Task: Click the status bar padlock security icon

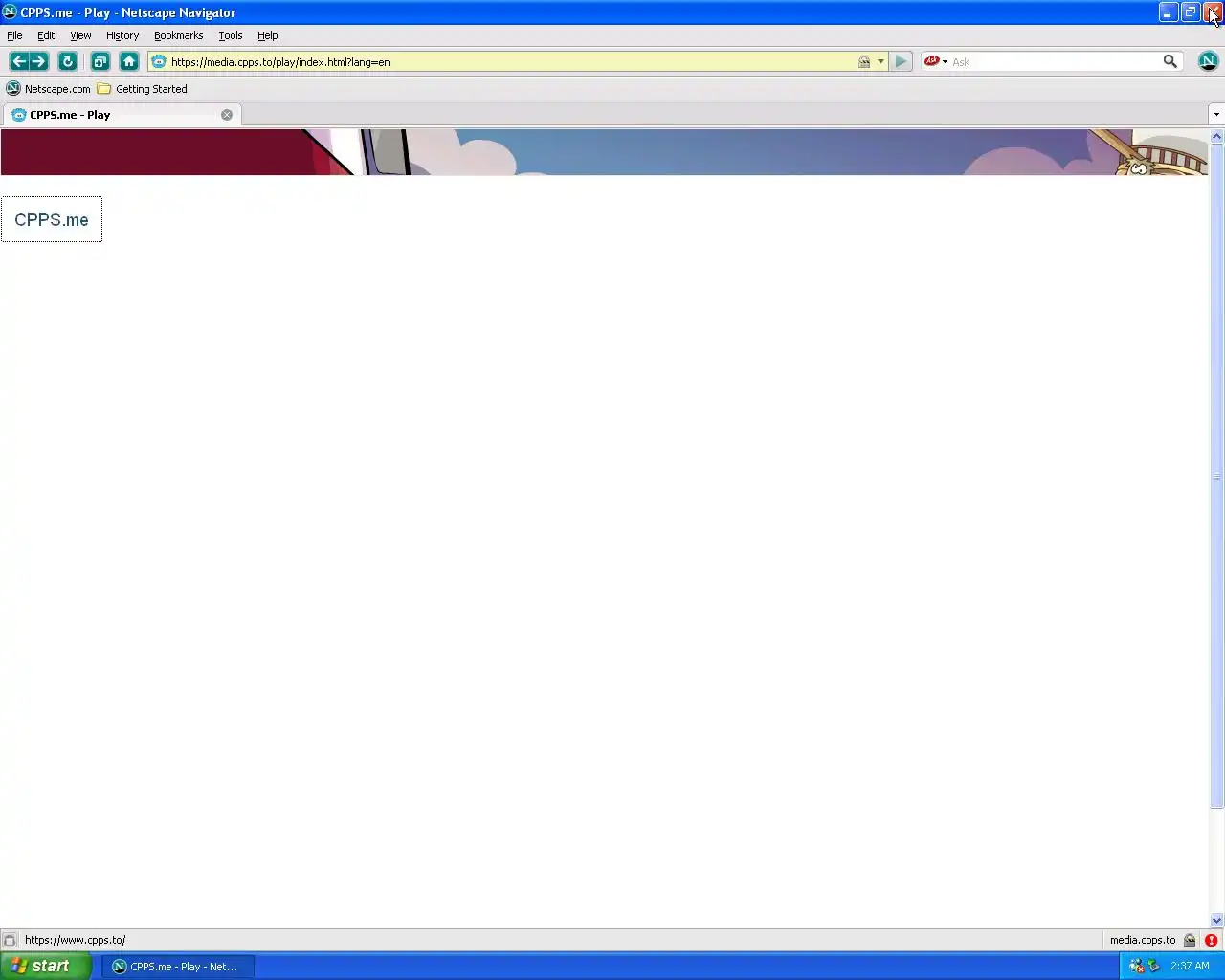Action: tap(1190, 940)
